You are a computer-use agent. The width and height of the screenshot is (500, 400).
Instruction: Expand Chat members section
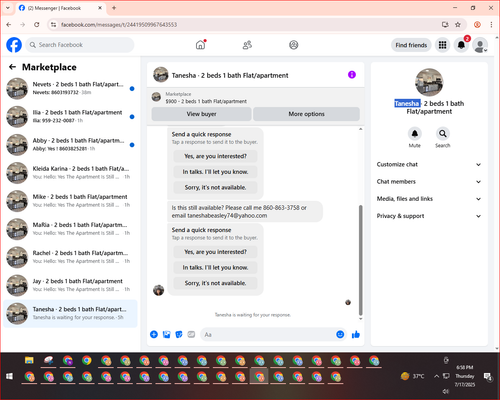429,182
